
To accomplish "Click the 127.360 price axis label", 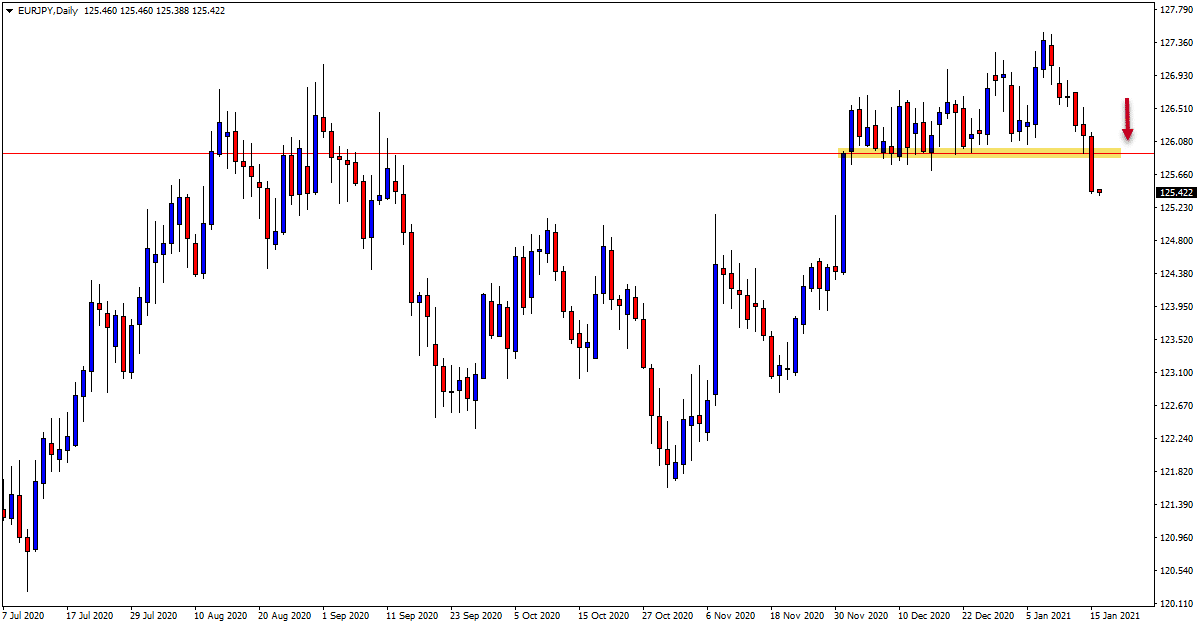I will point(1176,43).
